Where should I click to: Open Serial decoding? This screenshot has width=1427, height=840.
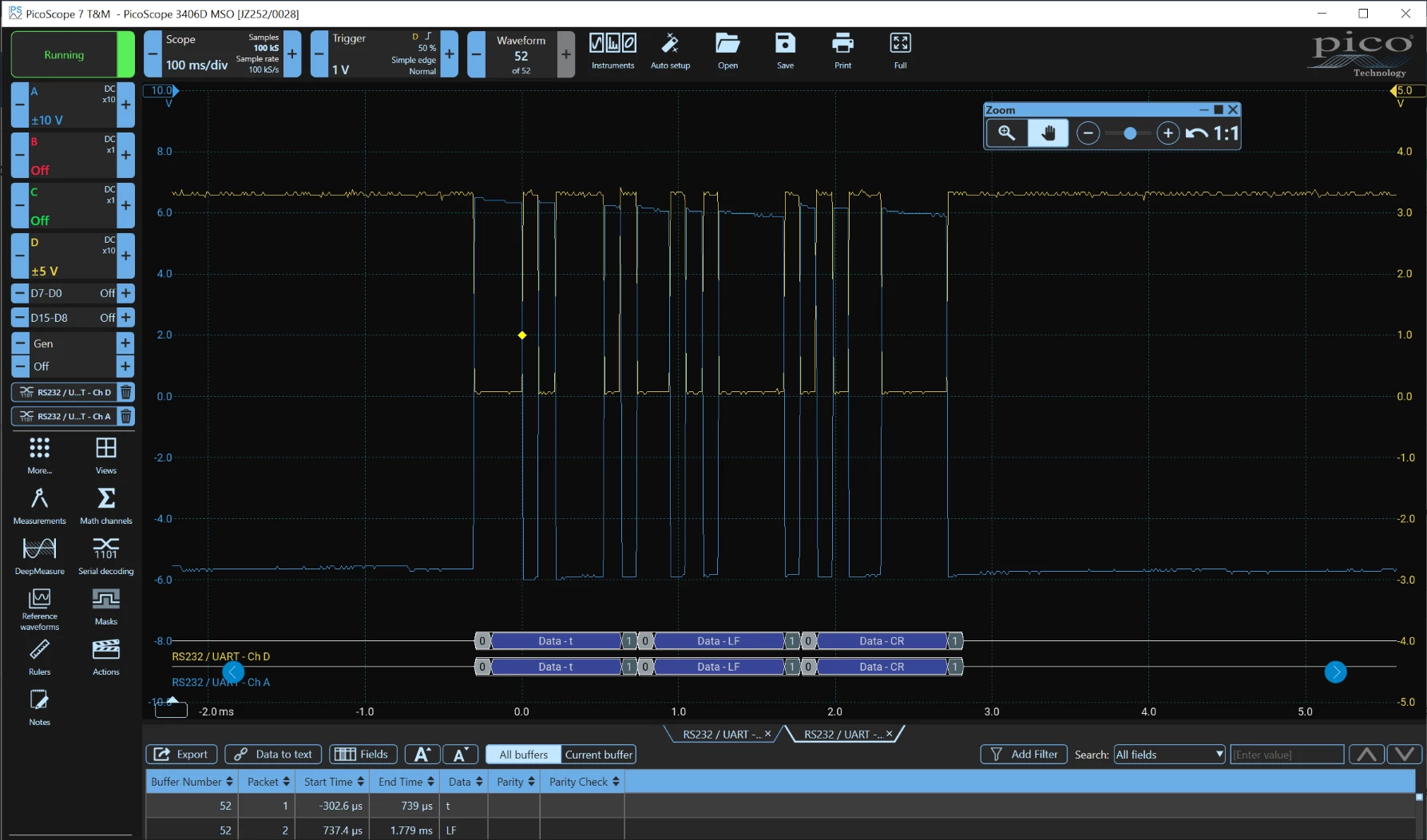[106, 557]
